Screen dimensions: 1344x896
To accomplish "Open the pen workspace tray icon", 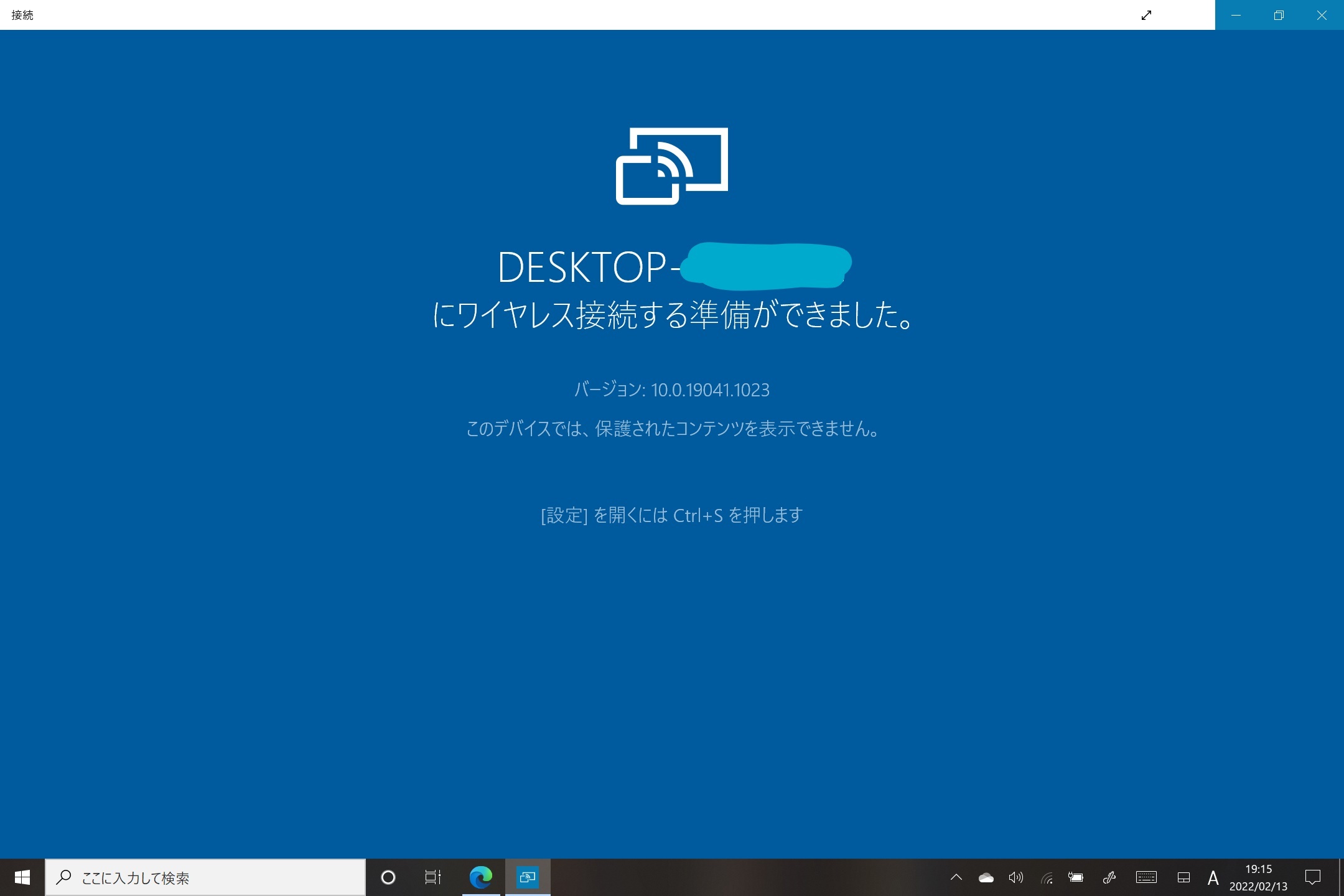I will tap(1109, 878).
